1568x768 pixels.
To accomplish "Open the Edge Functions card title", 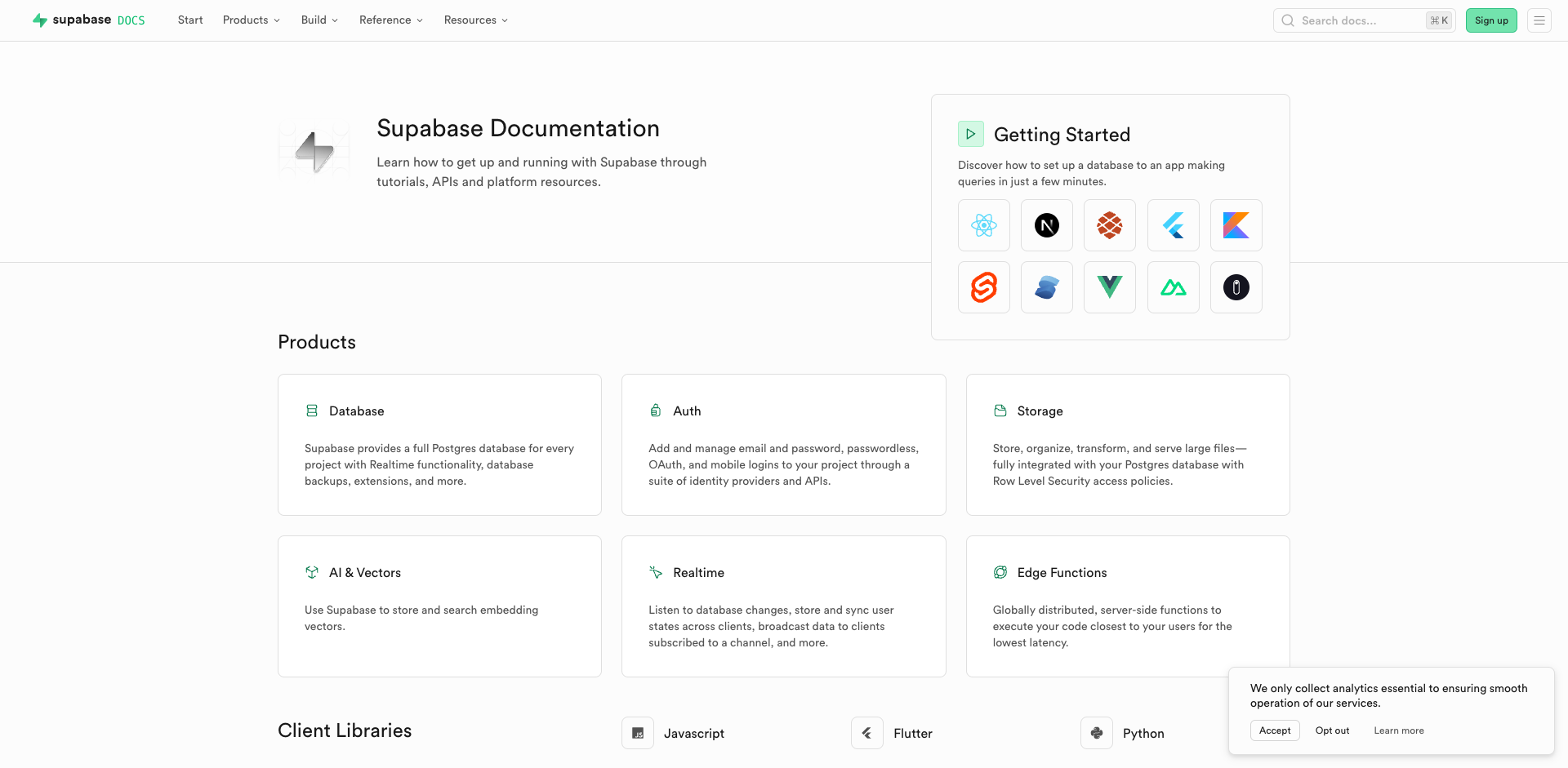I will [1062, 572].
